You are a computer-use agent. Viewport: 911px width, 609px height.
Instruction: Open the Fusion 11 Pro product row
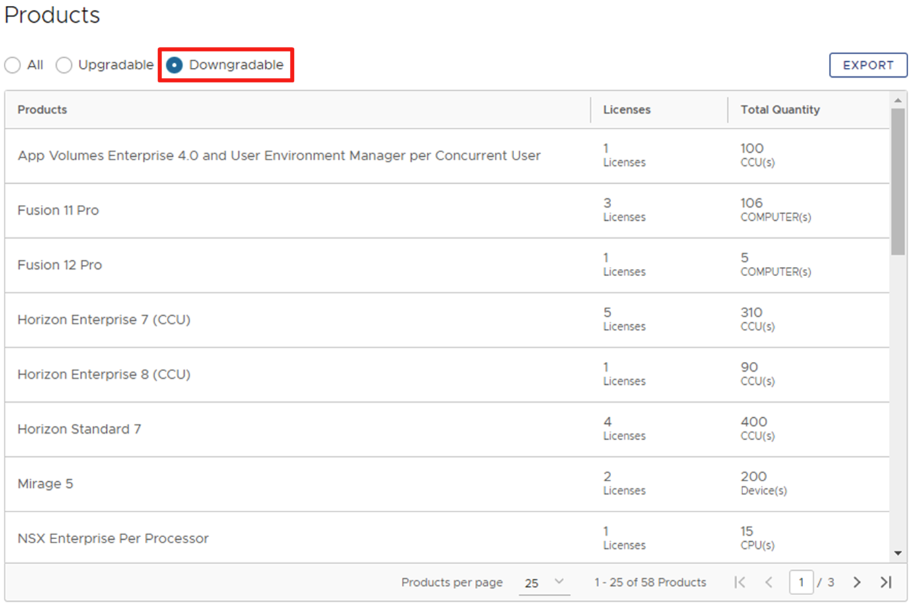[x=58, y=211]
